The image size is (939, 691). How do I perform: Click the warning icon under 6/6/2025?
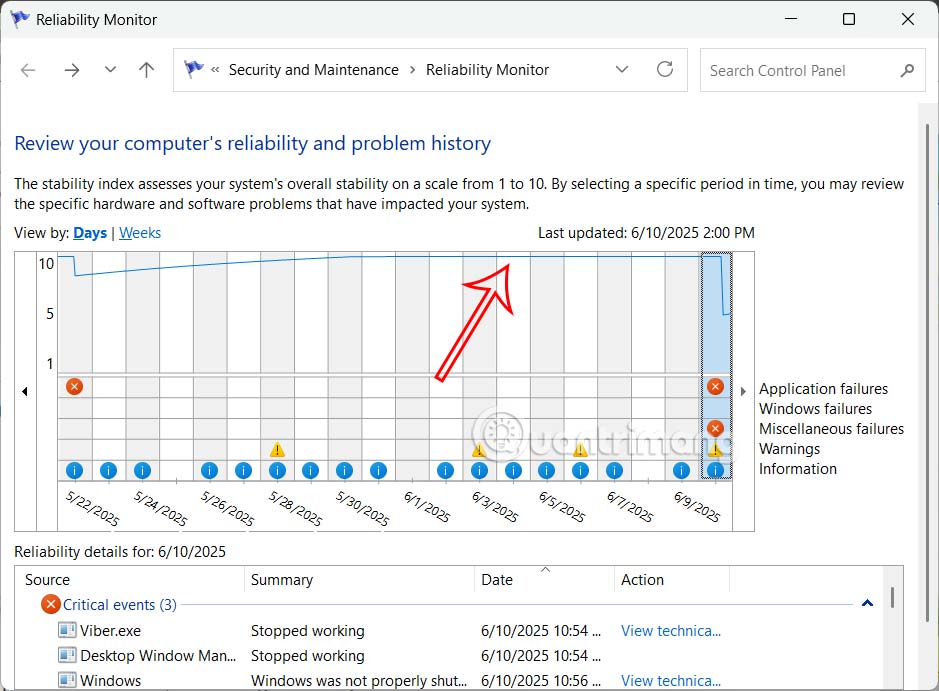point(580,451)
